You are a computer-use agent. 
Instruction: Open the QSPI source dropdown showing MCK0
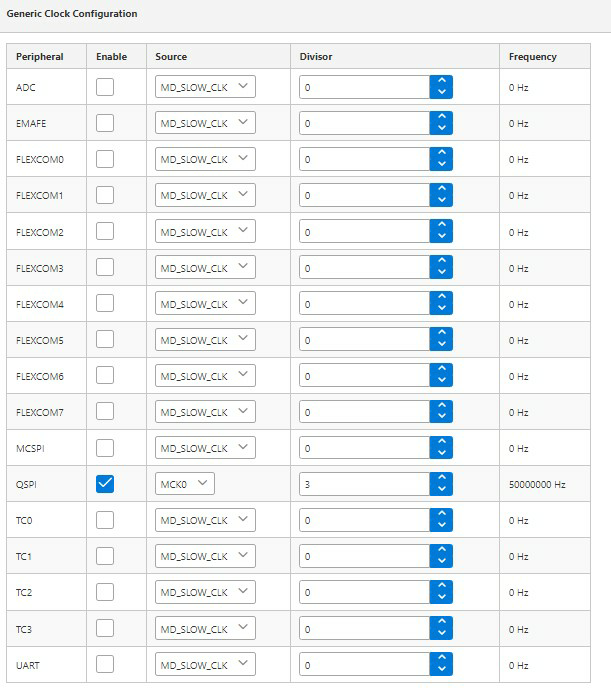point(185,484)
